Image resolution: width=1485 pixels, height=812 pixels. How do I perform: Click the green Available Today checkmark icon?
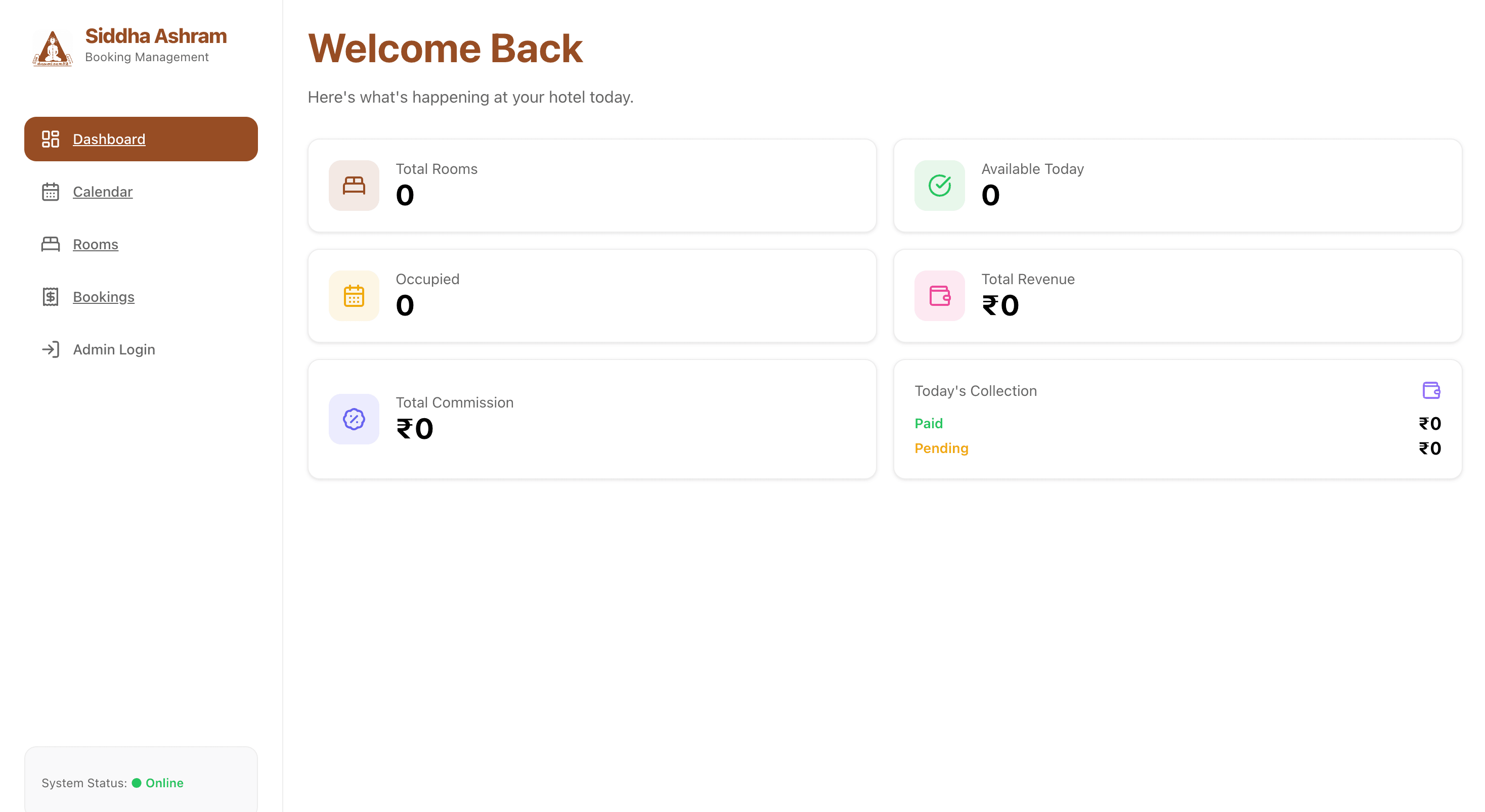point(939,186)
